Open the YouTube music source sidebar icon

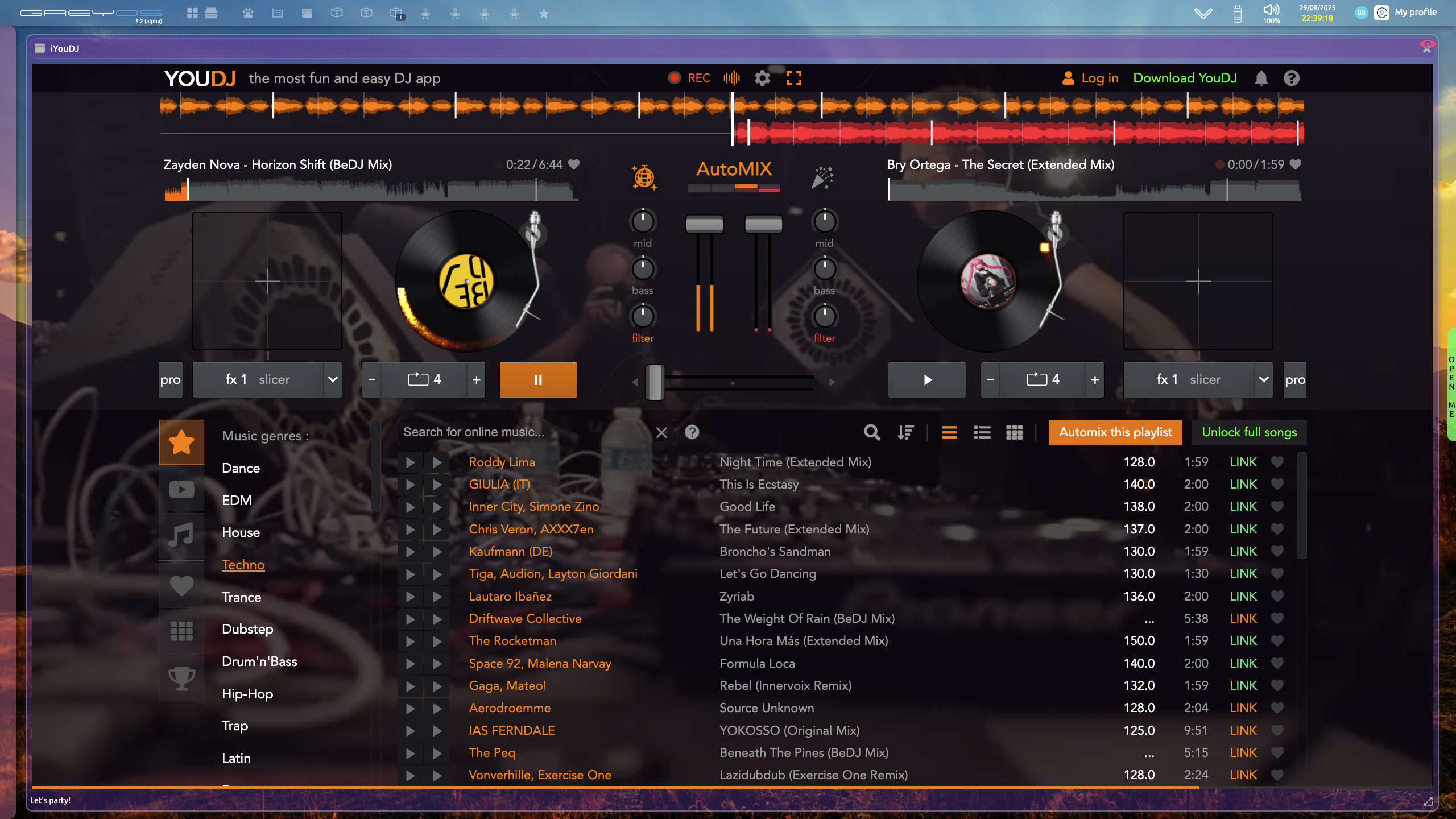181,489
